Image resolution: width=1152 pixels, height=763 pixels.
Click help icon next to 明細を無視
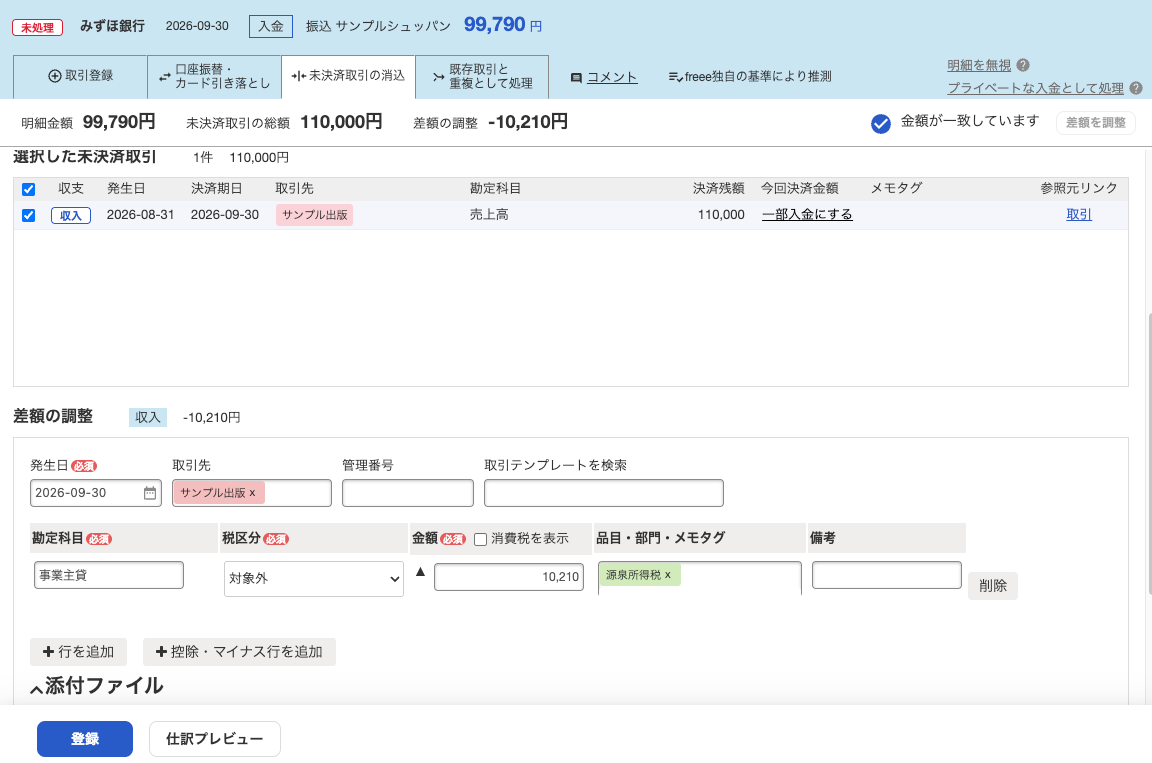pyautogui.click(x=1023, y=65)
